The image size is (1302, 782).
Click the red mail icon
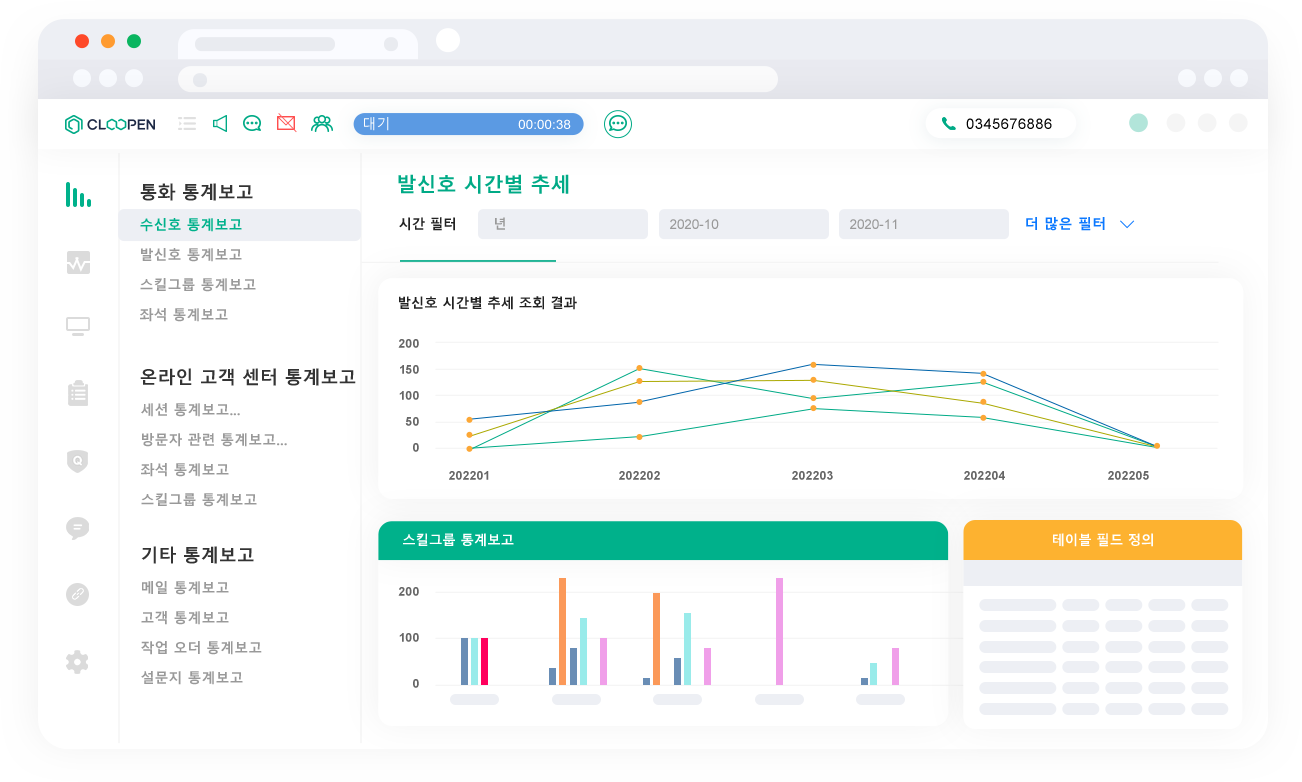286,124
